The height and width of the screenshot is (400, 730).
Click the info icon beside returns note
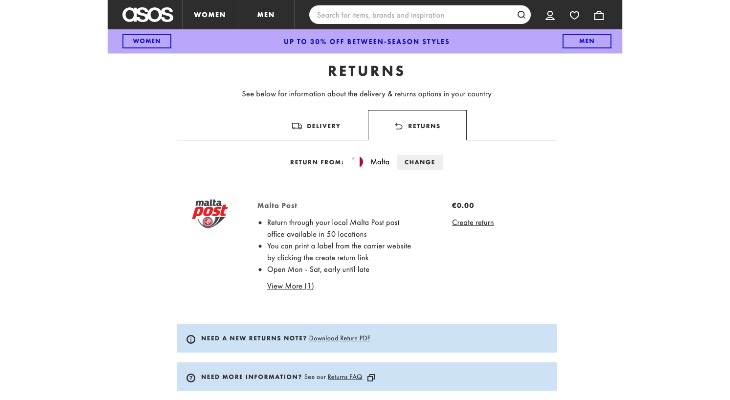191,339
